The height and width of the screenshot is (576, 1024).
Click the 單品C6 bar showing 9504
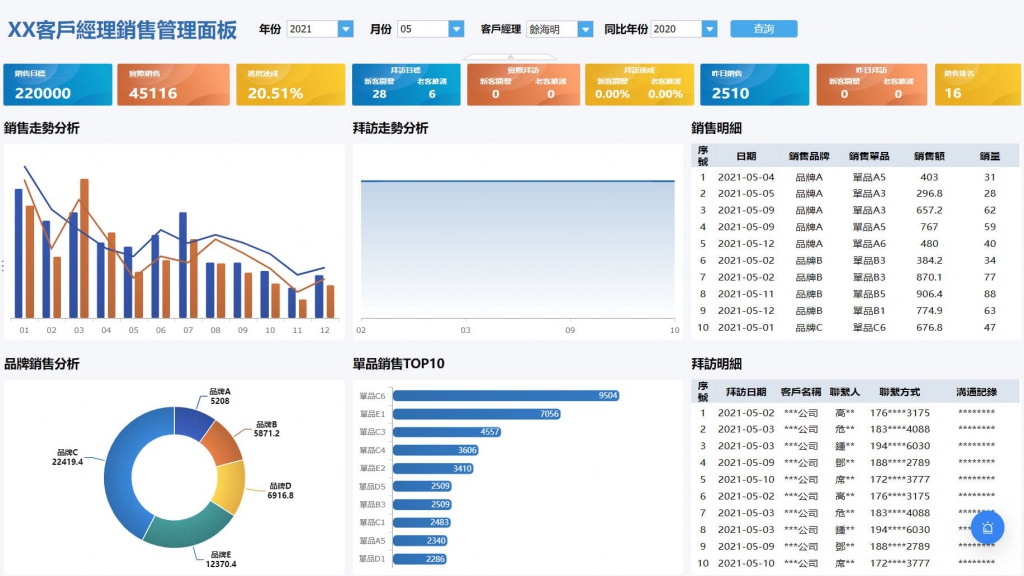pos(506,396)
